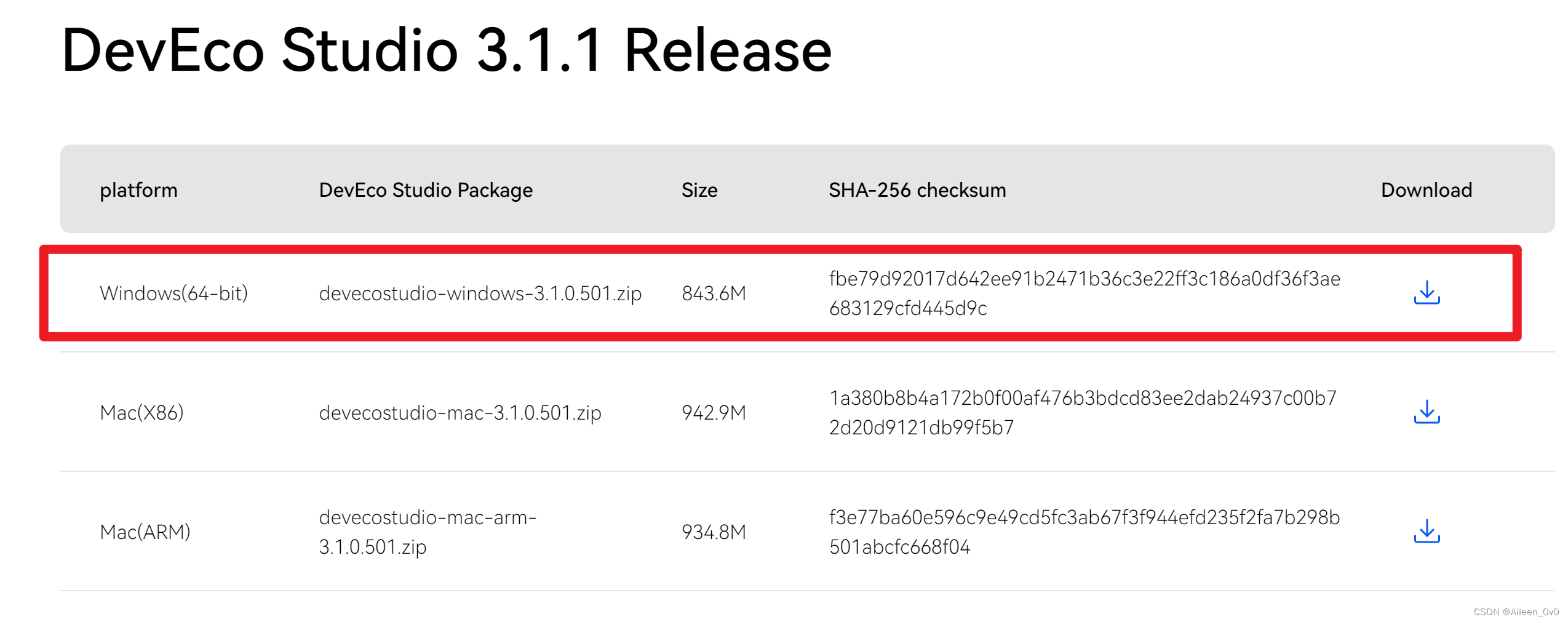Download the Mac ARM package
The height and width of the screenshot is (622, 1568).
(1426, 532)
